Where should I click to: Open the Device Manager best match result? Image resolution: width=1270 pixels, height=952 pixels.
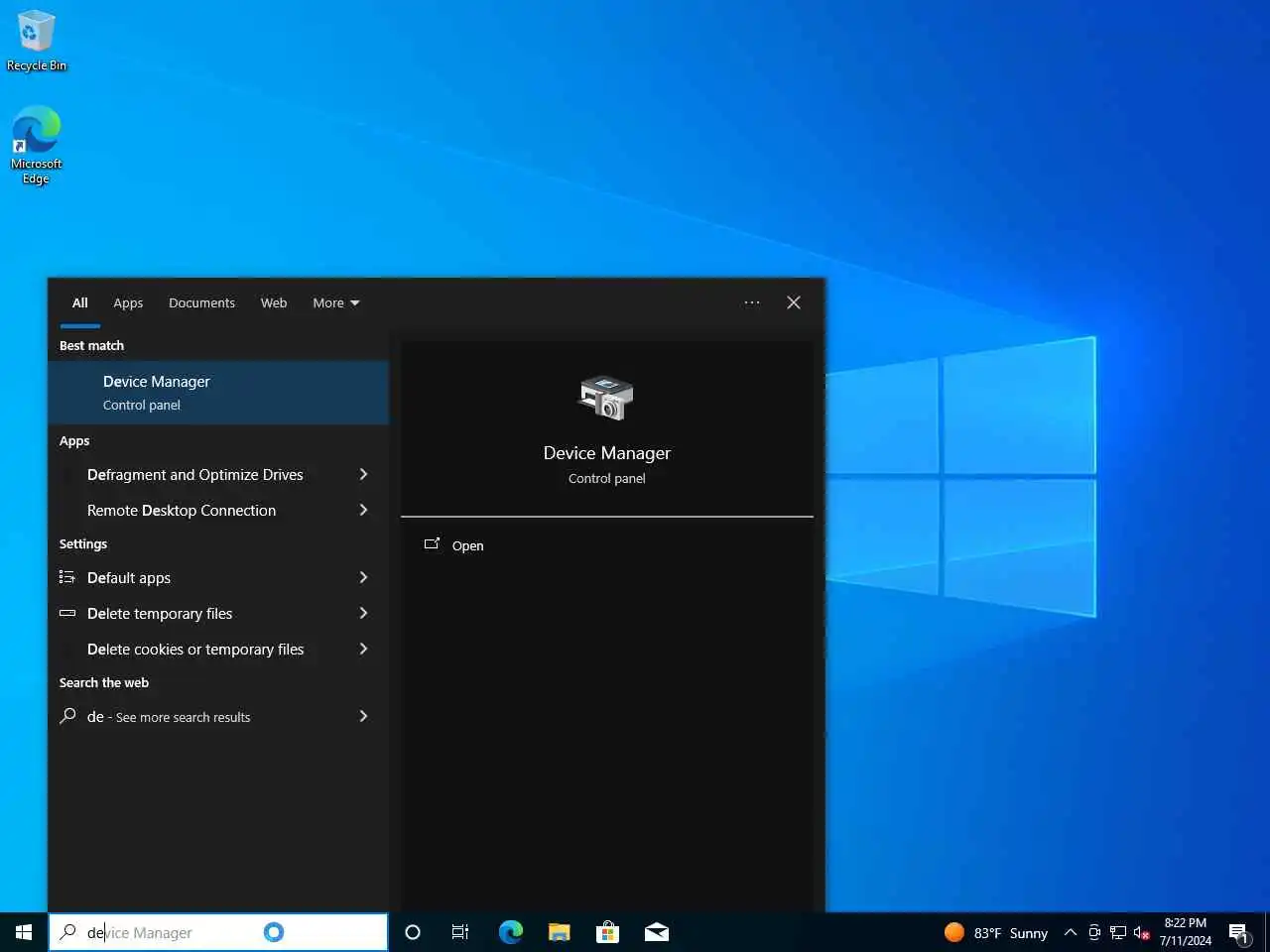pyautogui.click(x=218, y=393)
